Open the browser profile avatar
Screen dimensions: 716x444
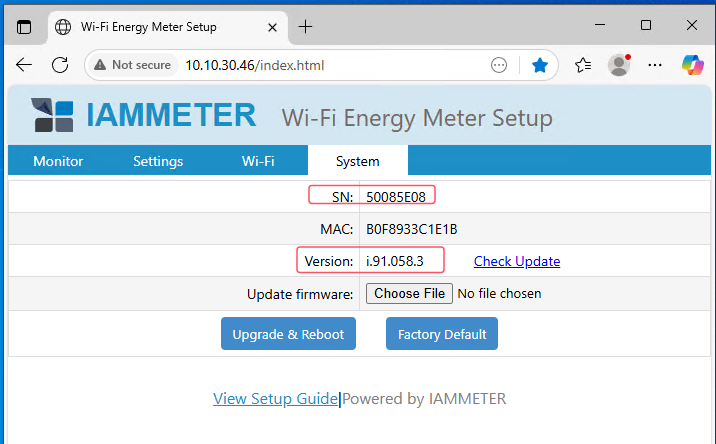(x=619, y=65)
